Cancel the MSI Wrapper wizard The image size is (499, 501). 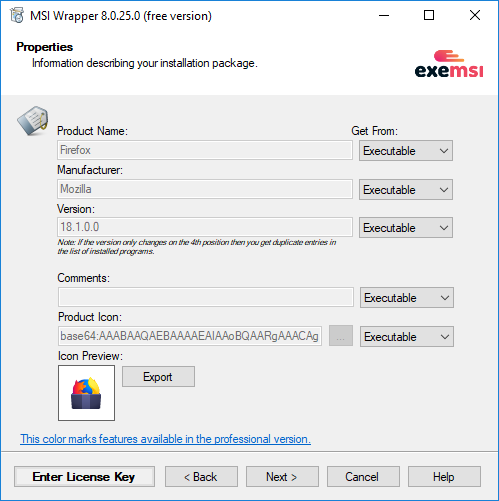(x=363, y=476)
